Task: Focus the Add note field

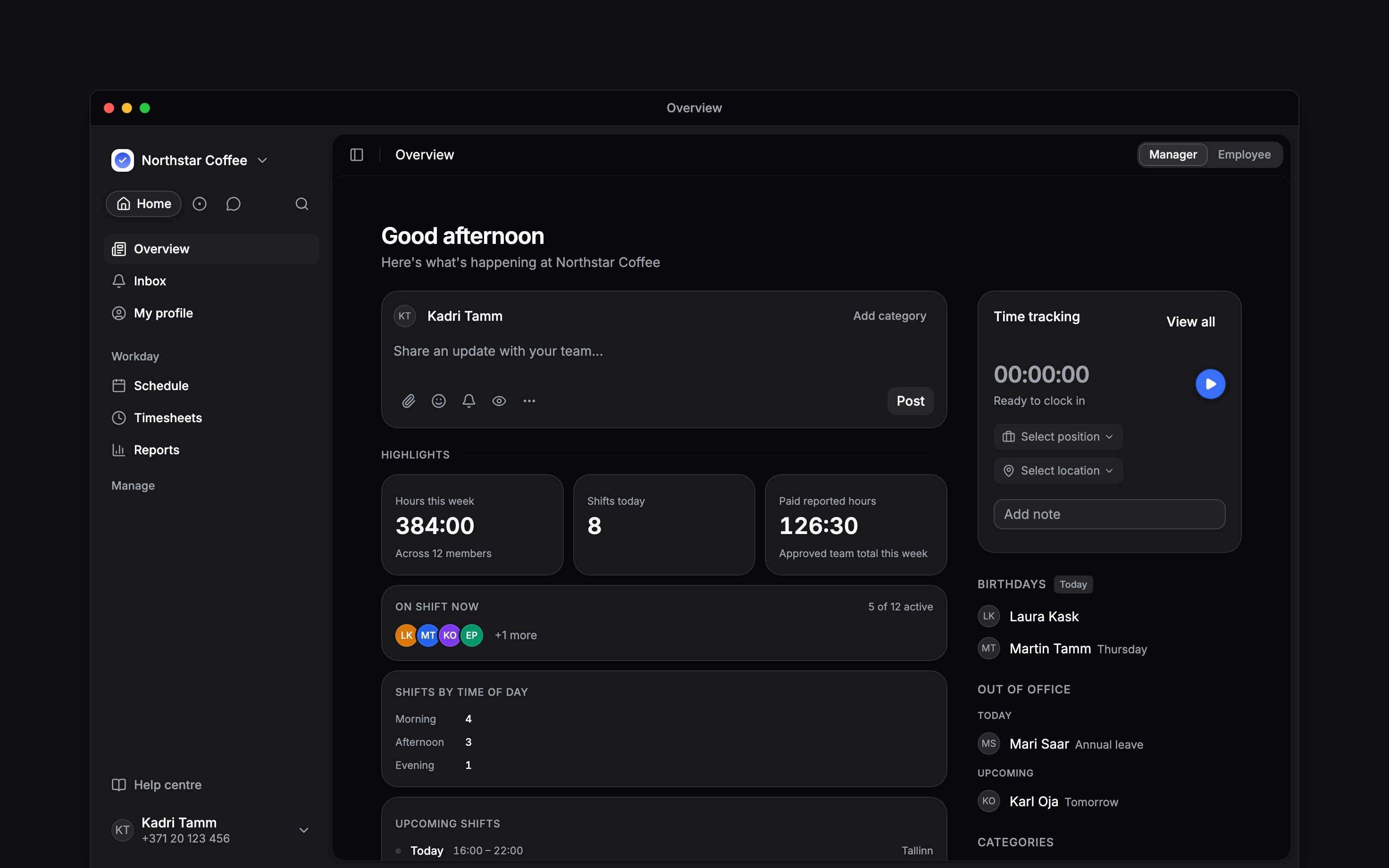Action: (1109, 514)
